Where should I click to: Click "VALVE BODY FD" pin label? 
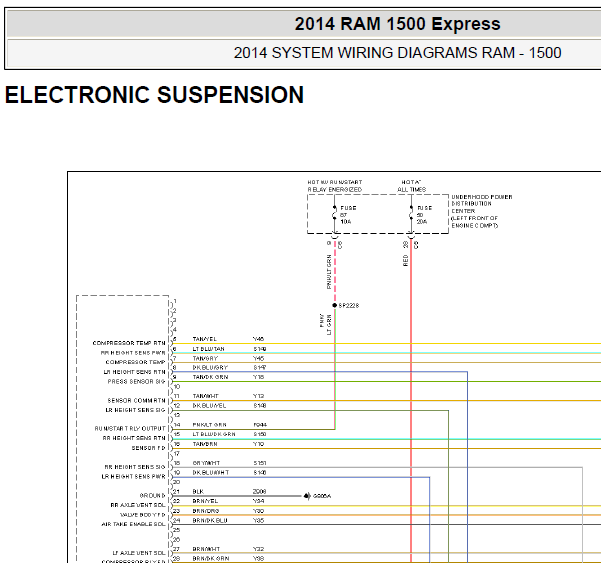point(143,515)
